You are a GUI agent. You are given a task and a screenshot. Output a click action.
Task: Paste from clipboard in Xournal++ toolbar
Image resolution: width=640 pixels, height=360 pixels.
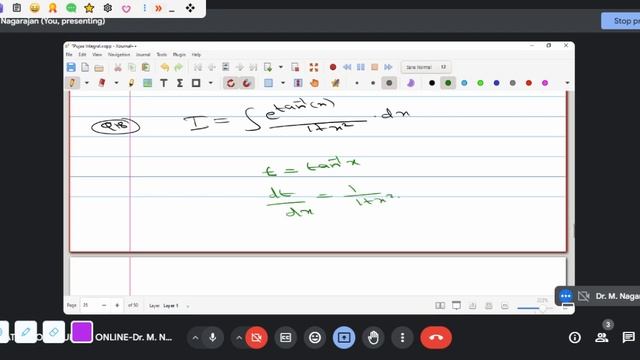145,67
